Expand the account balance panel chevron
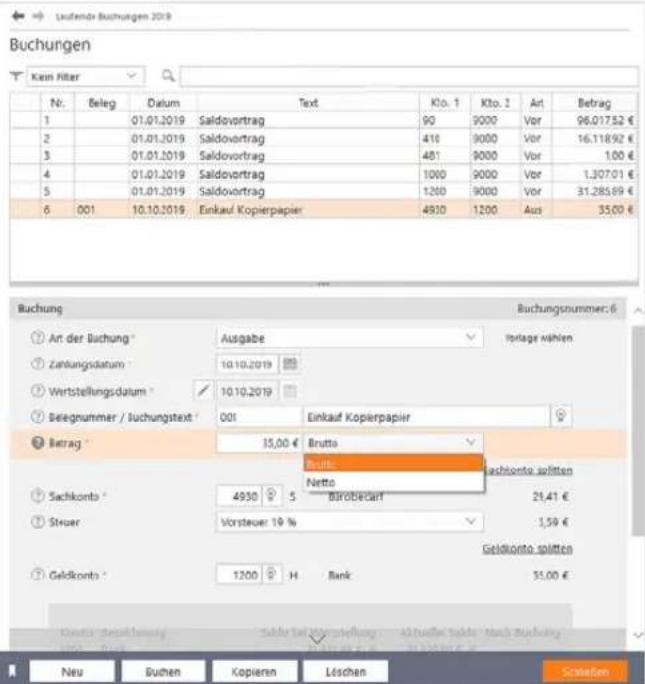Screen dimensions: 645x684 (317, 639)
